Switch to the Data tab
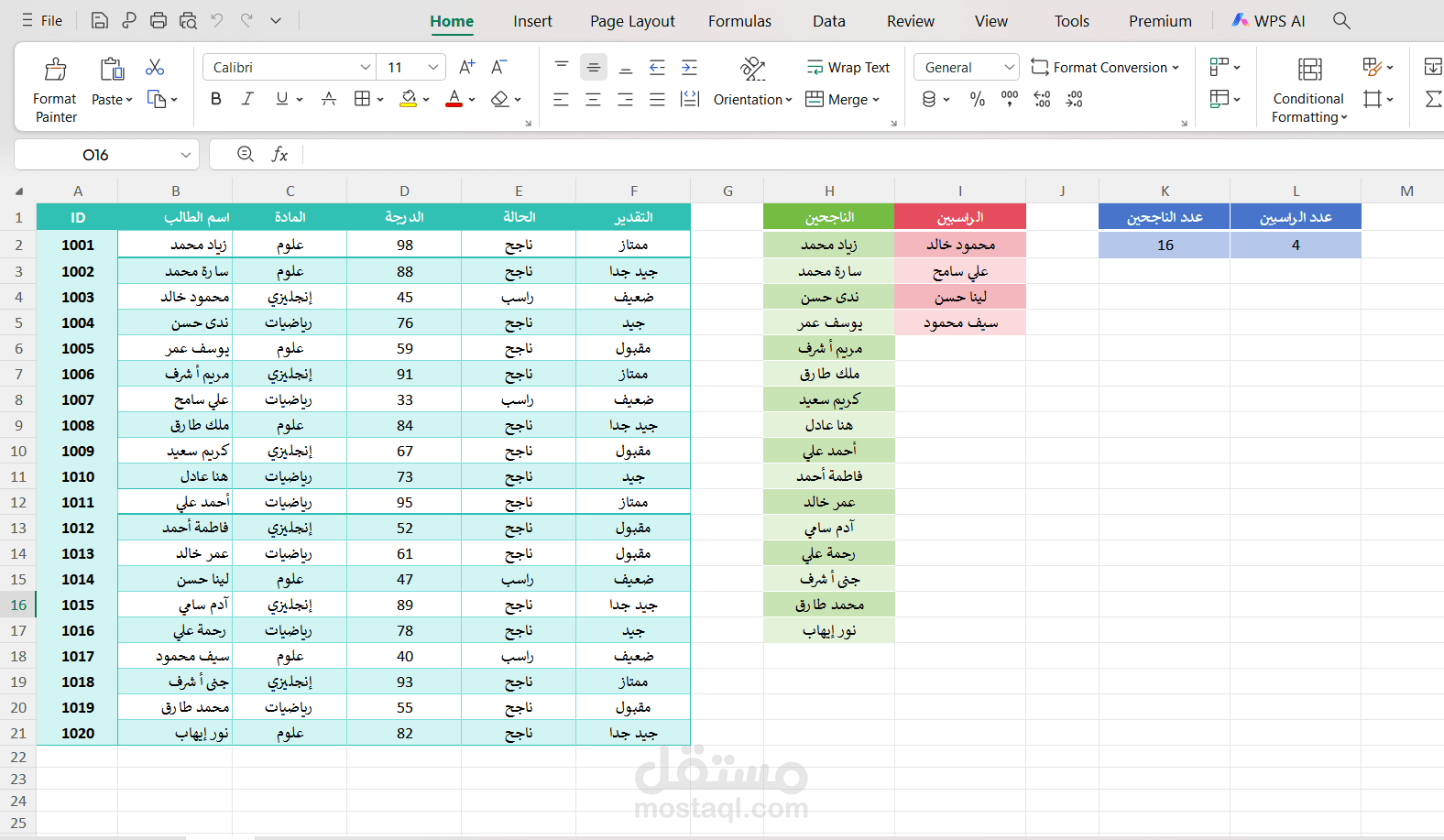1444x840 pixels. 829,21
